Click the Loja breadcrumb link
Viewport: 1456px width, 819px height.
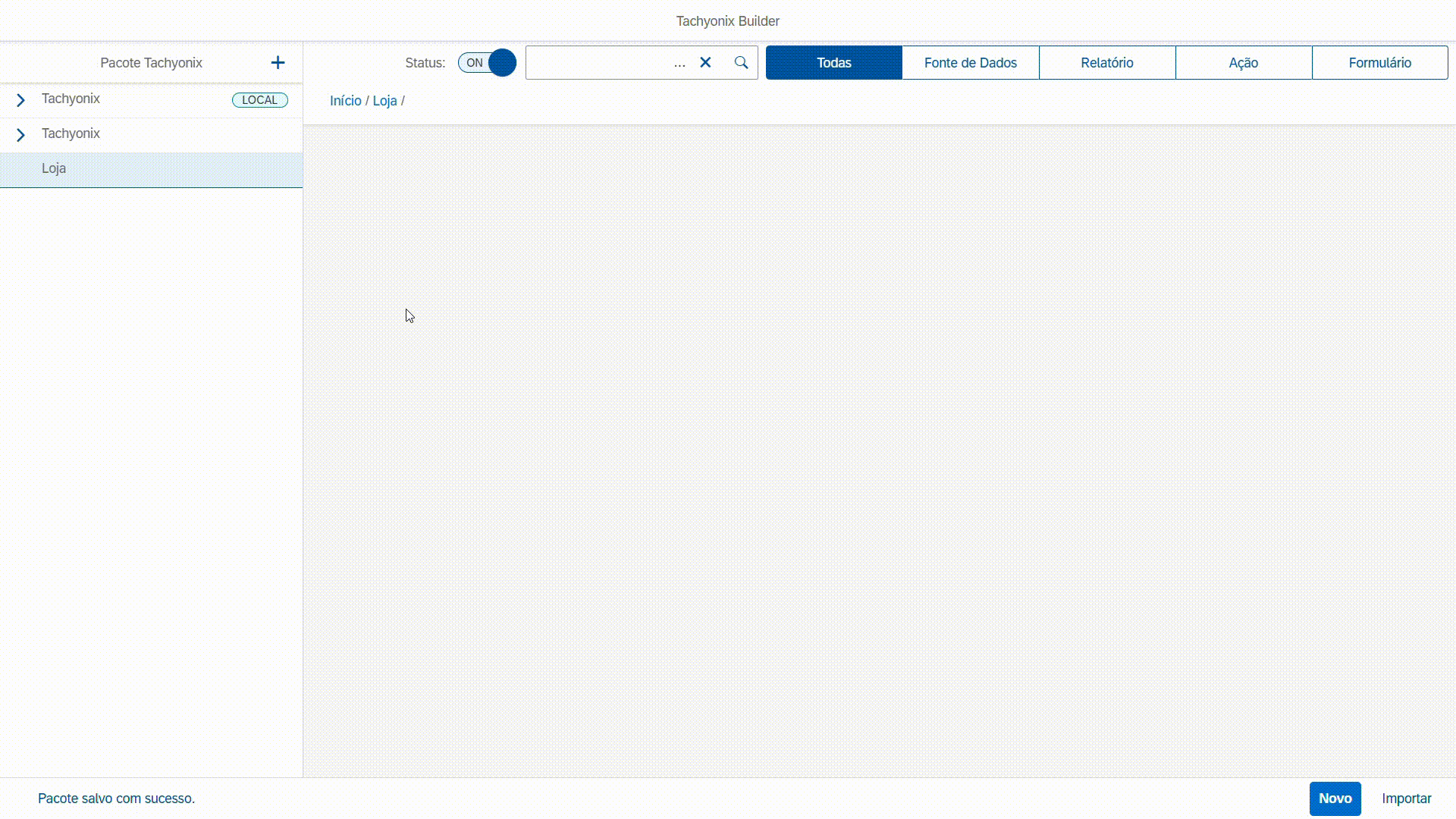[x=384, y=101]
